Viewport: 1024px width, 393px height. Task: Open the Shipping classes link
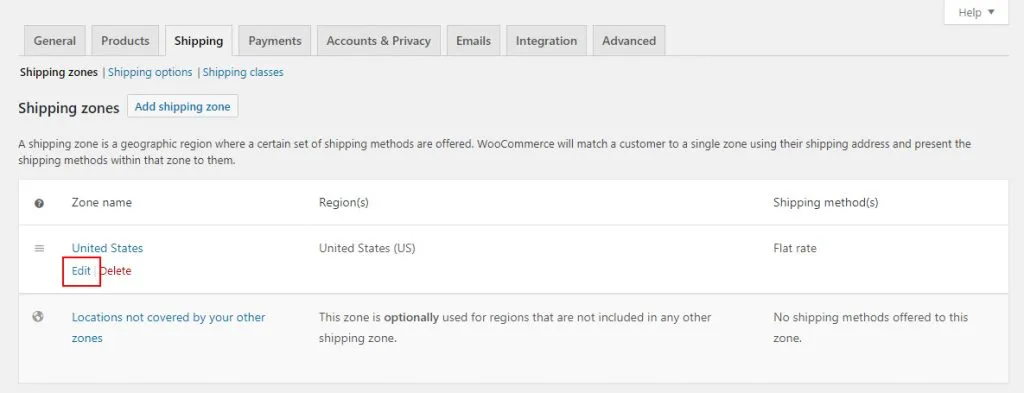click(243, 72)
